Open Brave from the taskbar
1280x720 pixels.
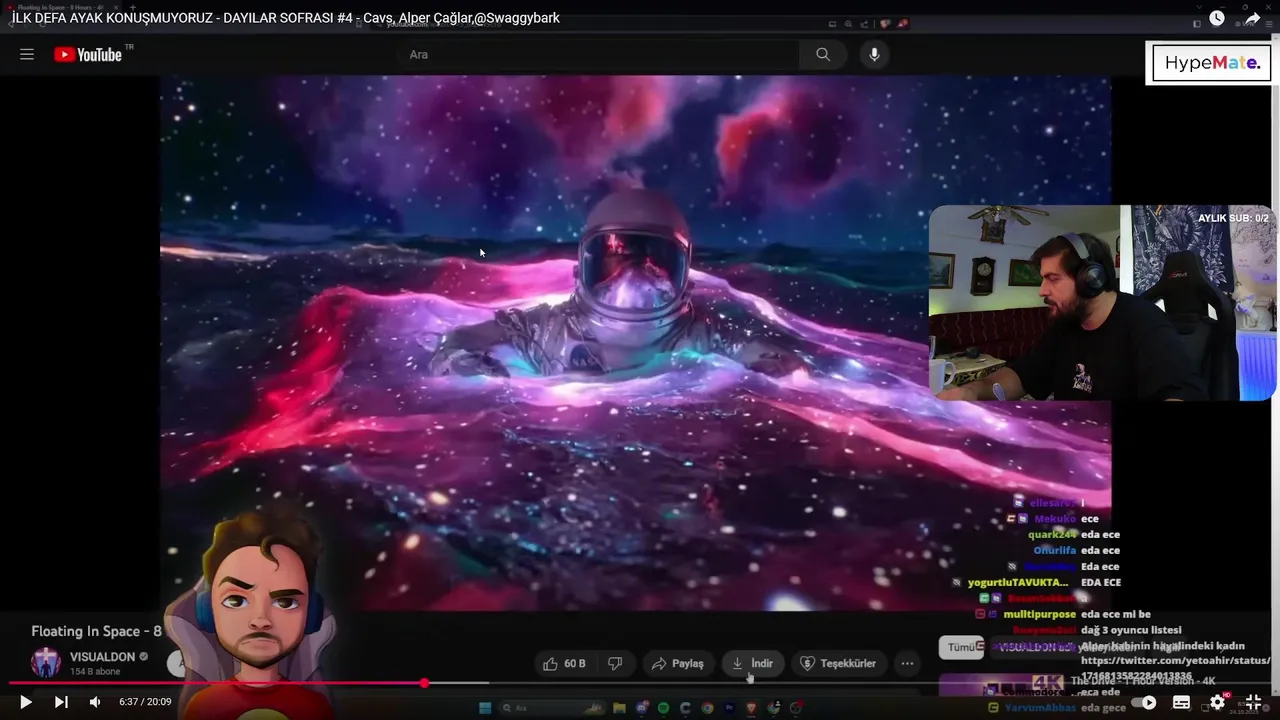752,708
